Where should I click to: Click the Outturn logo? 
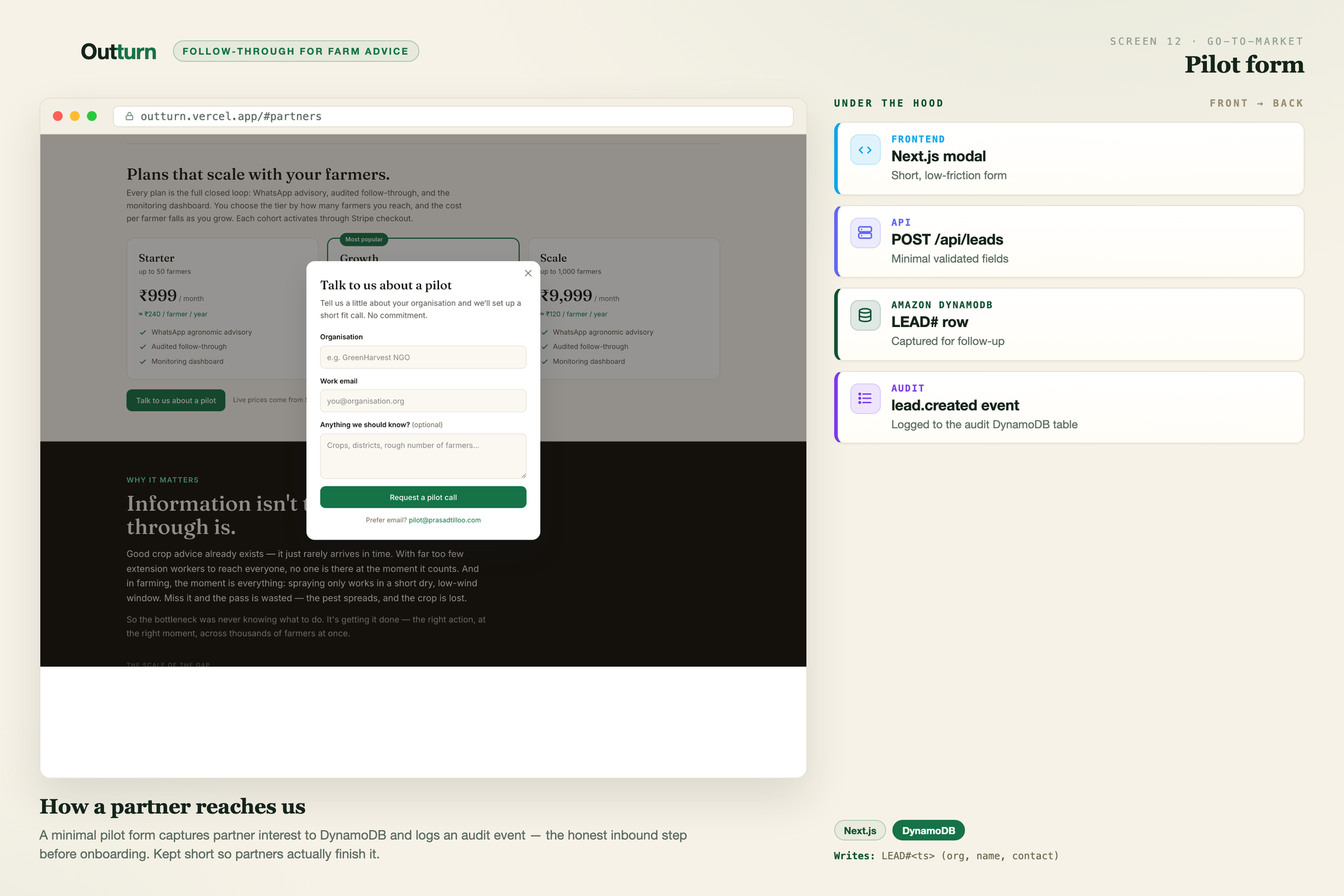point(118,51)
